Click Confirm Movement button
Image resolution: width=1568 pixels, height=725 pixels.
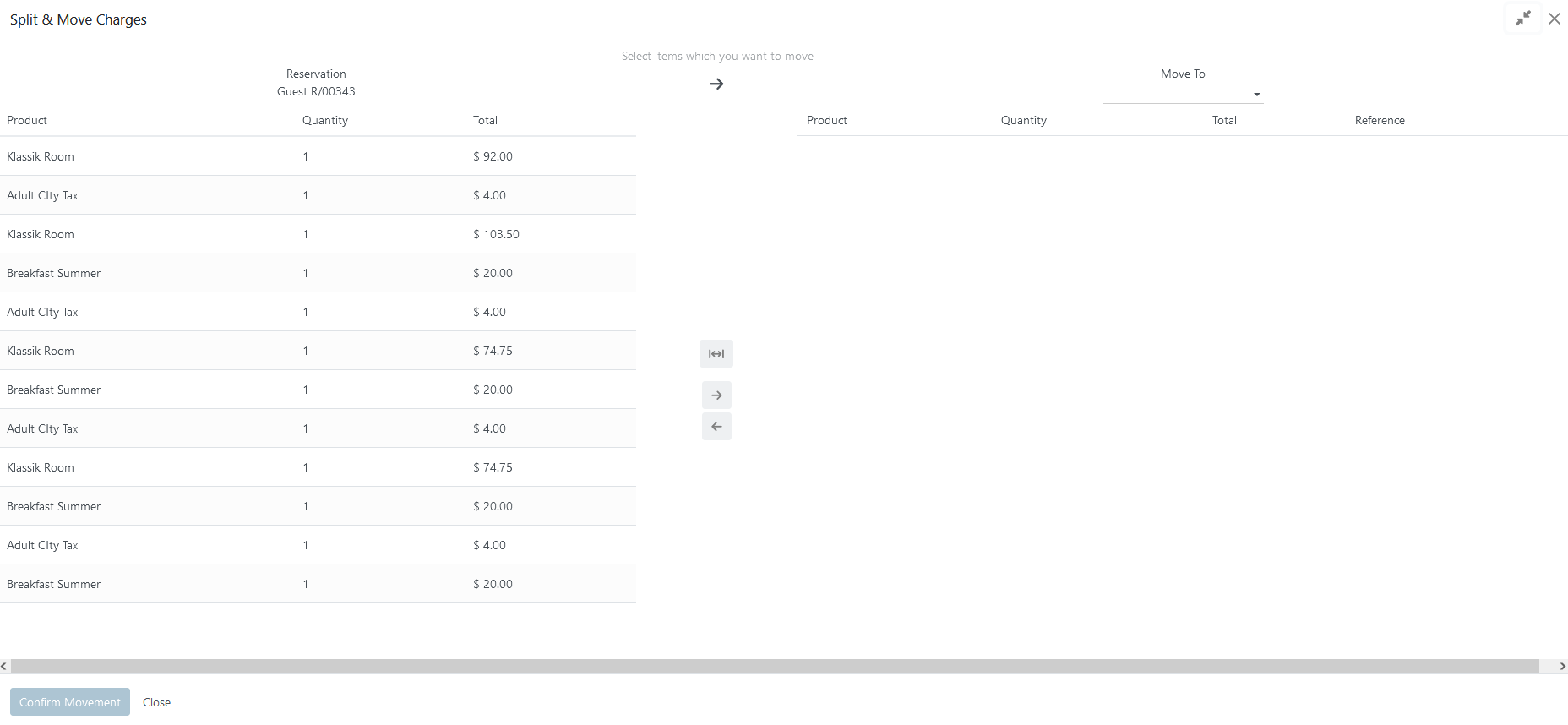(70, 702)
